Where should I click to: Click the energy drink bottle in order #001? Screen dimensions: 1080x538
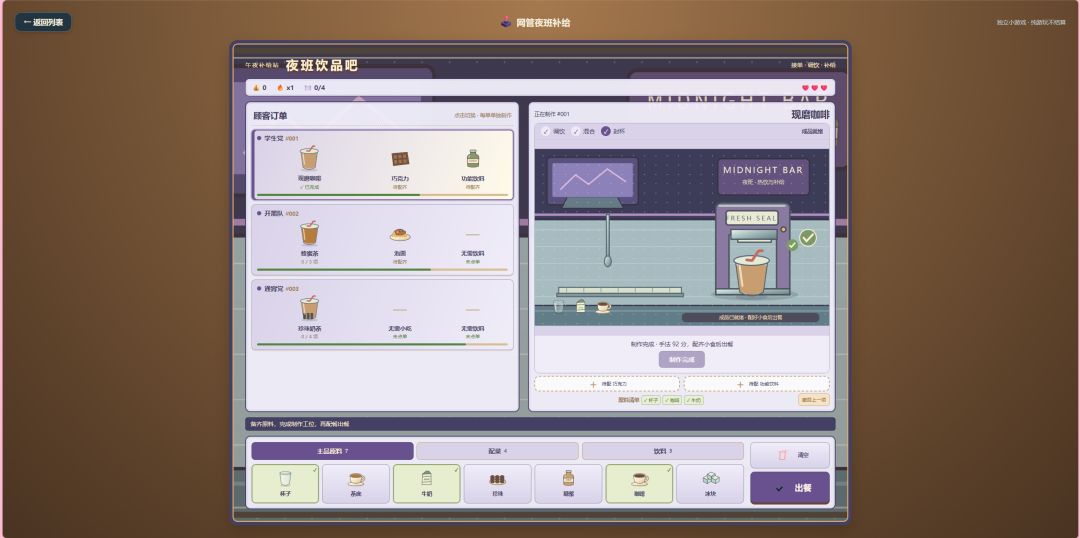click(x=472, y=159)
